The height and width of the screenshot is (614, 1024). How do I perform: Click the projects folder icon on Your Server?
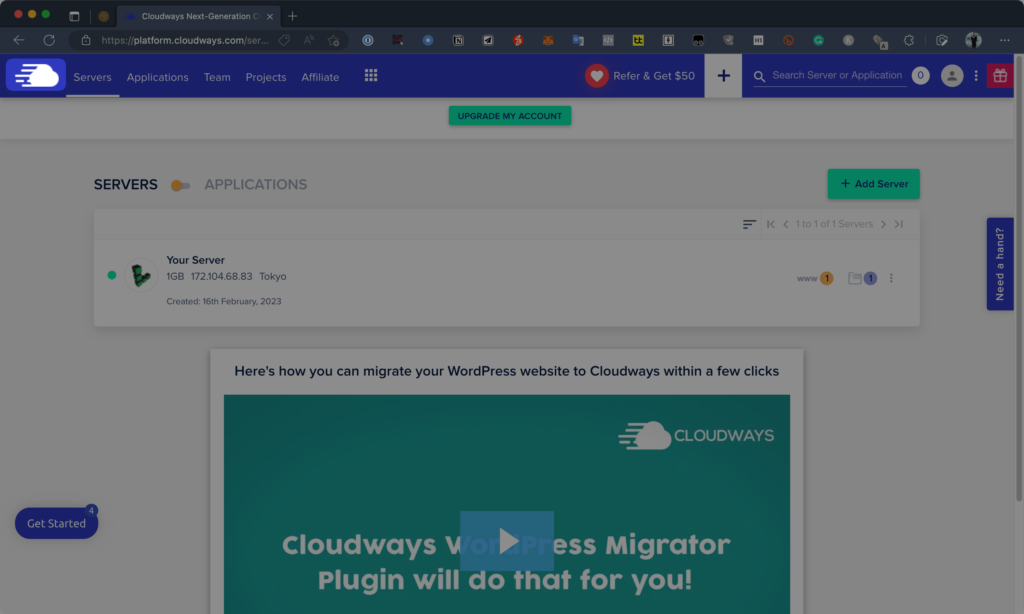[x=854, y=278]
